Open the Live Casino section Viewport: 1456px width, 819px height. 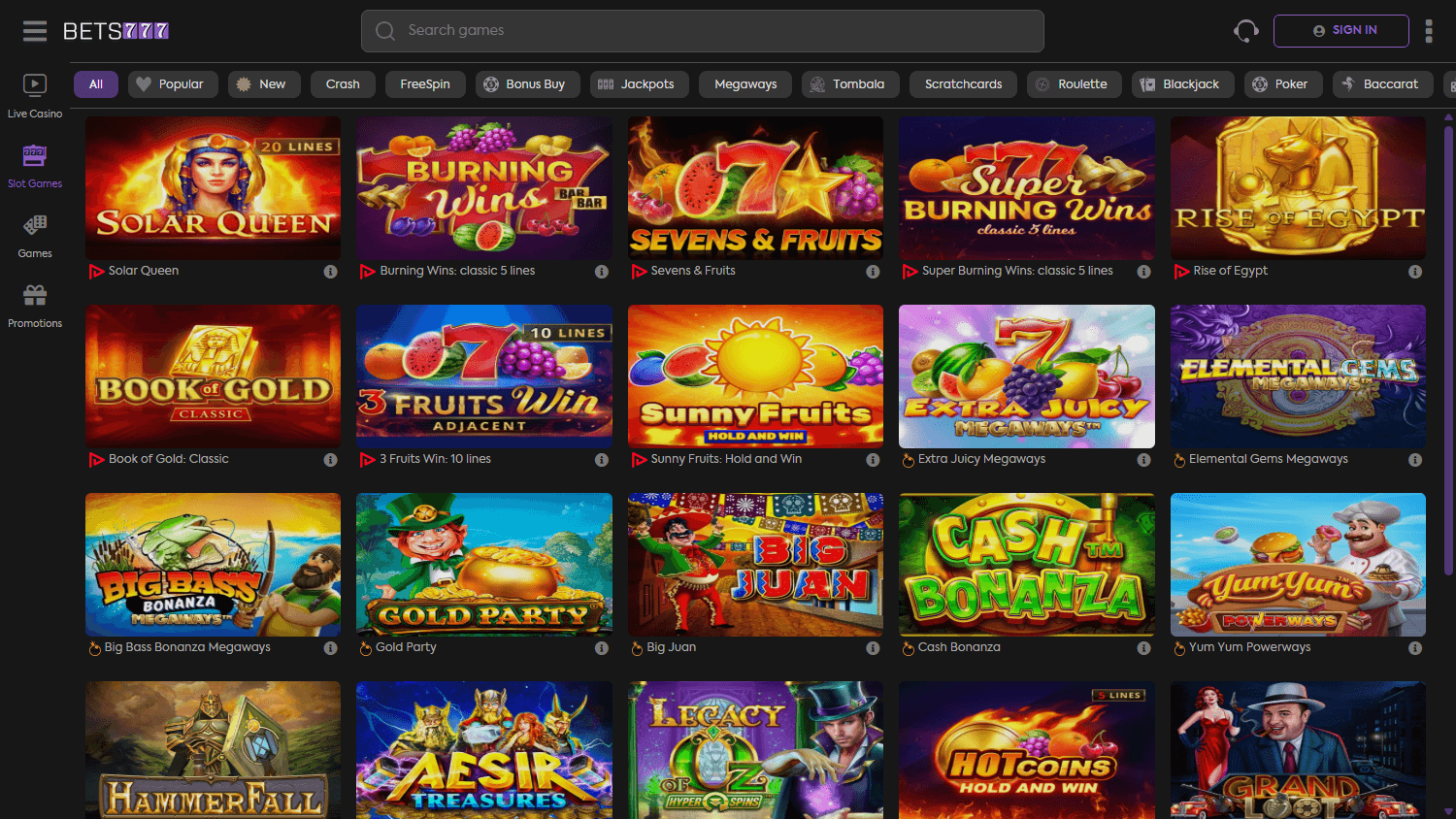(x=35, y=95)
